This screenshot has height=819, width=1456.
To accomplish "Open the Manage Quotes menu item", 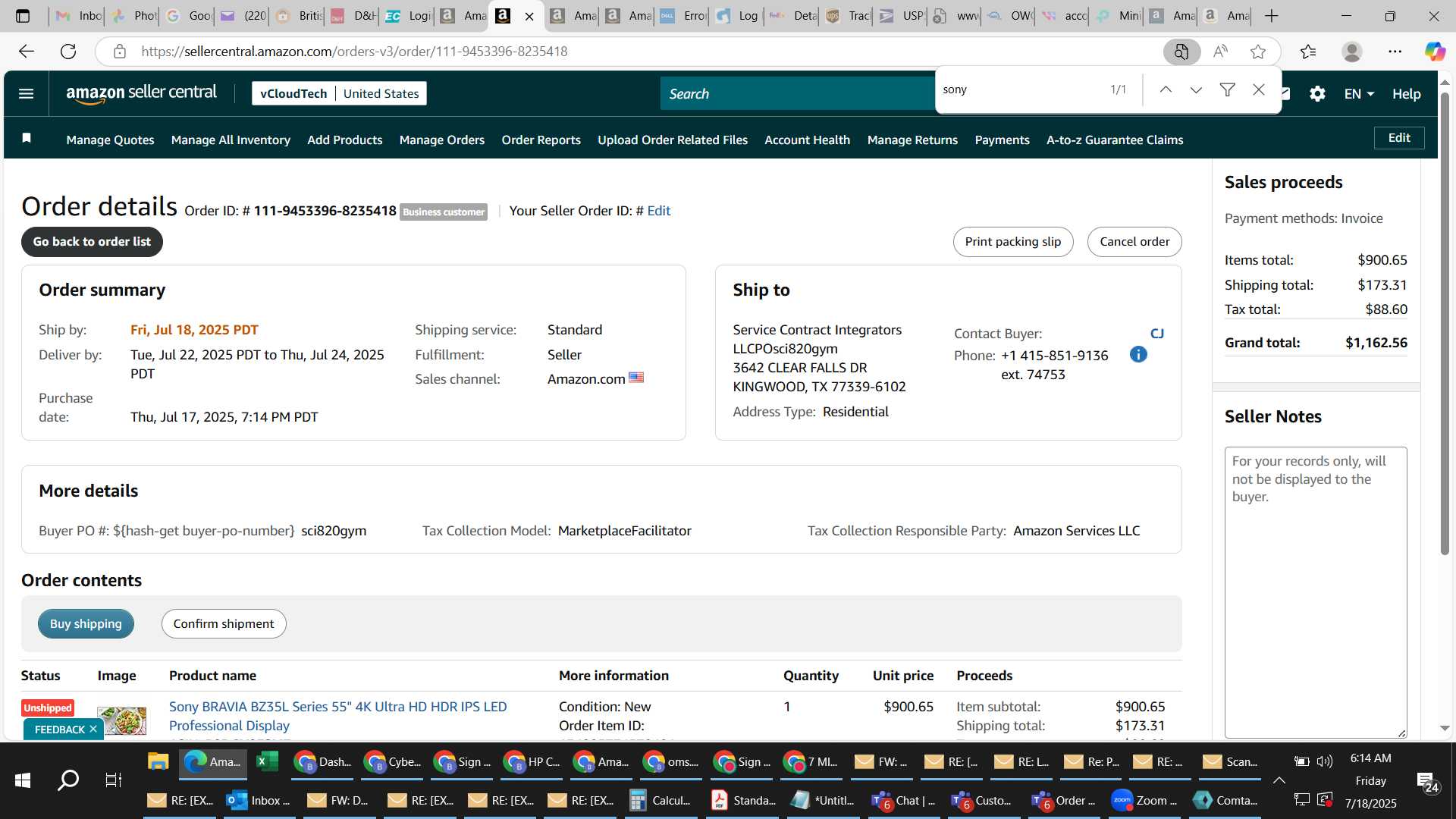I will [110, 140].
